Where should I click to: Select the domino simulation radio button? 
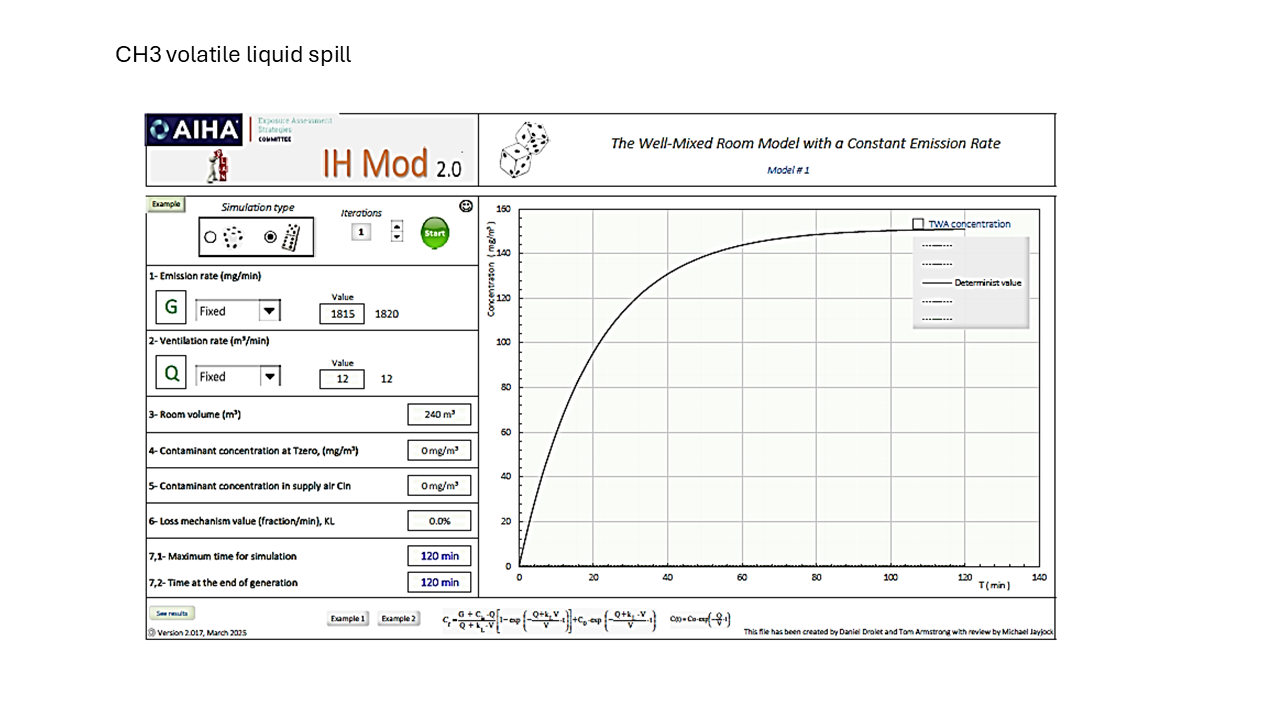[270, 237]
